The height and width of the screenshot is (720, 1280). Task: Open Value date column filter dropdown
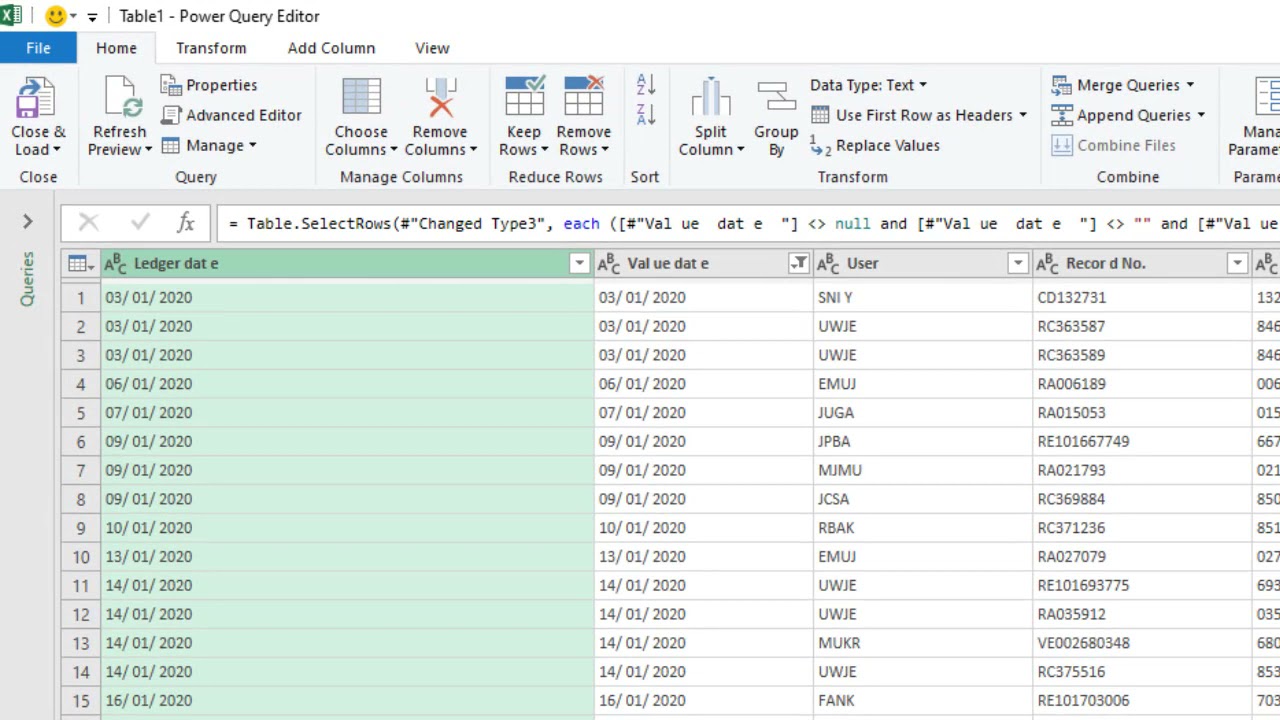(x=798, y=263)
